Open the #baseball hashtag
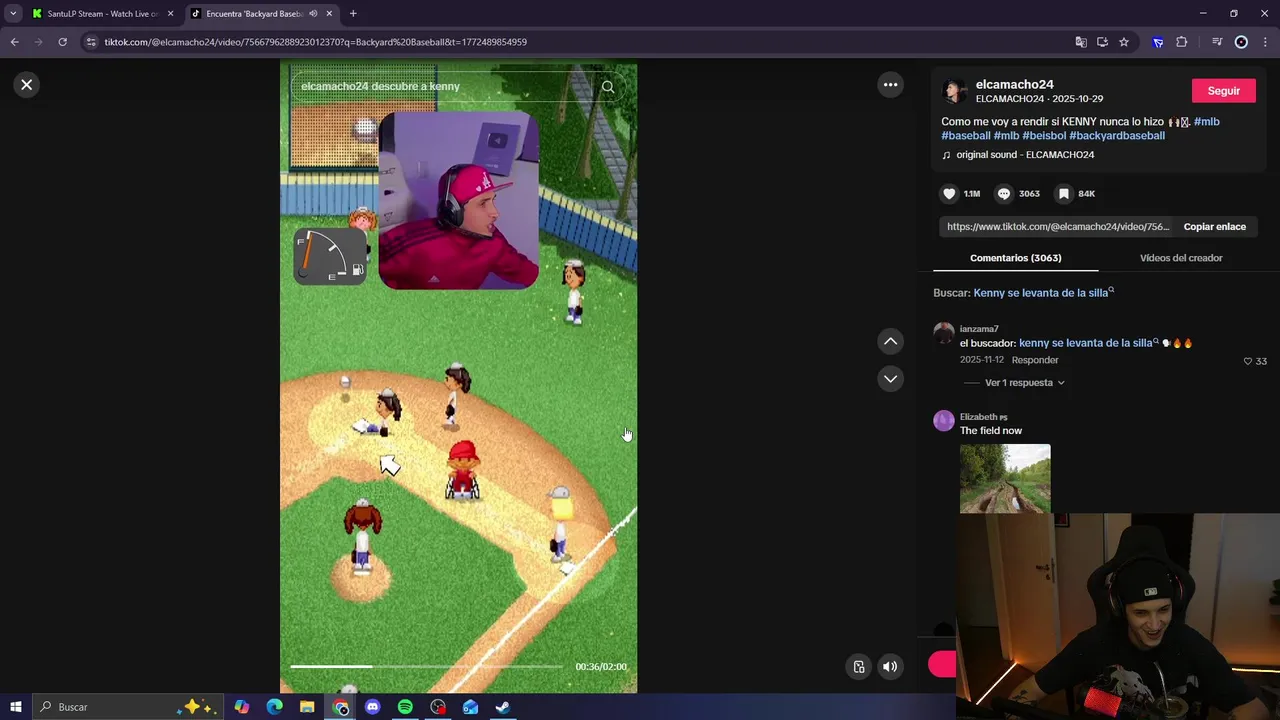The image size is (1280, 720). 965,136
